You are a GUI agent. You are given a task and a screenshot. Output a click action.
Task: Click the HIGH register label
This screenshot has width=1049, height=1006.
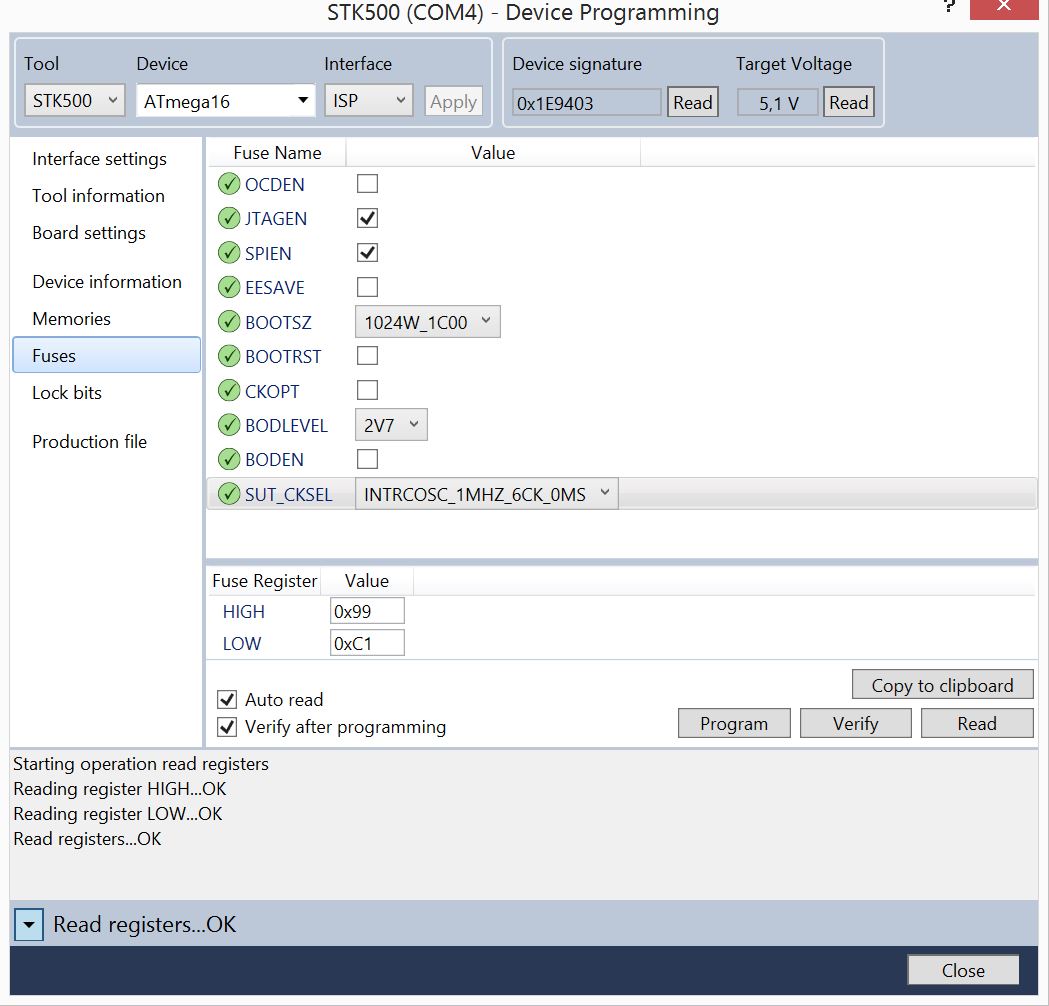[x=244, y=611]
